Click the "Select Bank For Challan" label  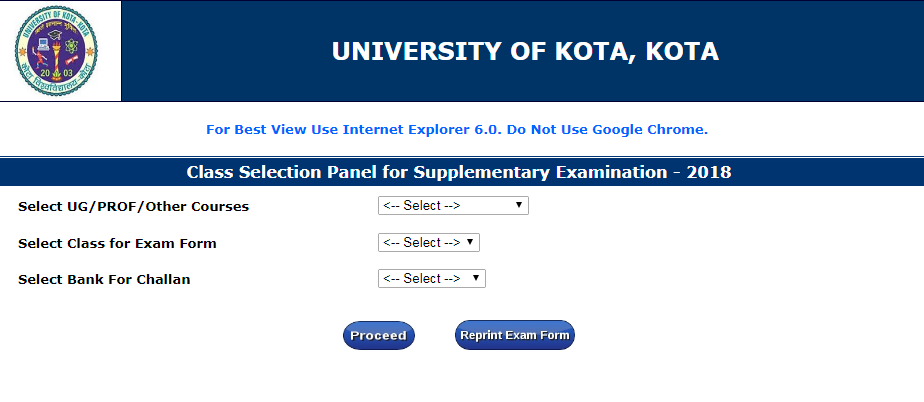point(104,279)
